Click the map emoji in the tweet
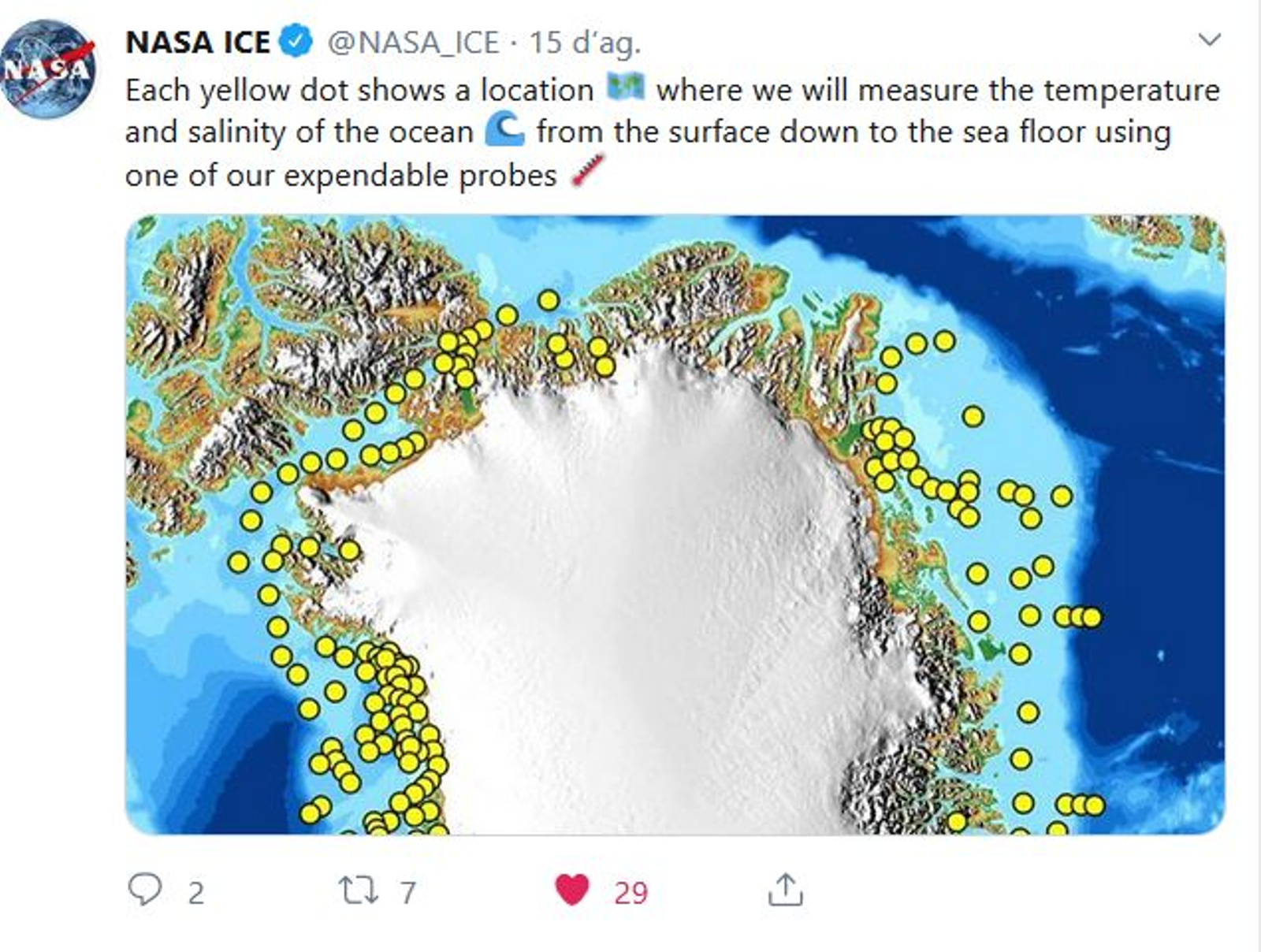 (x=626, y=87)
